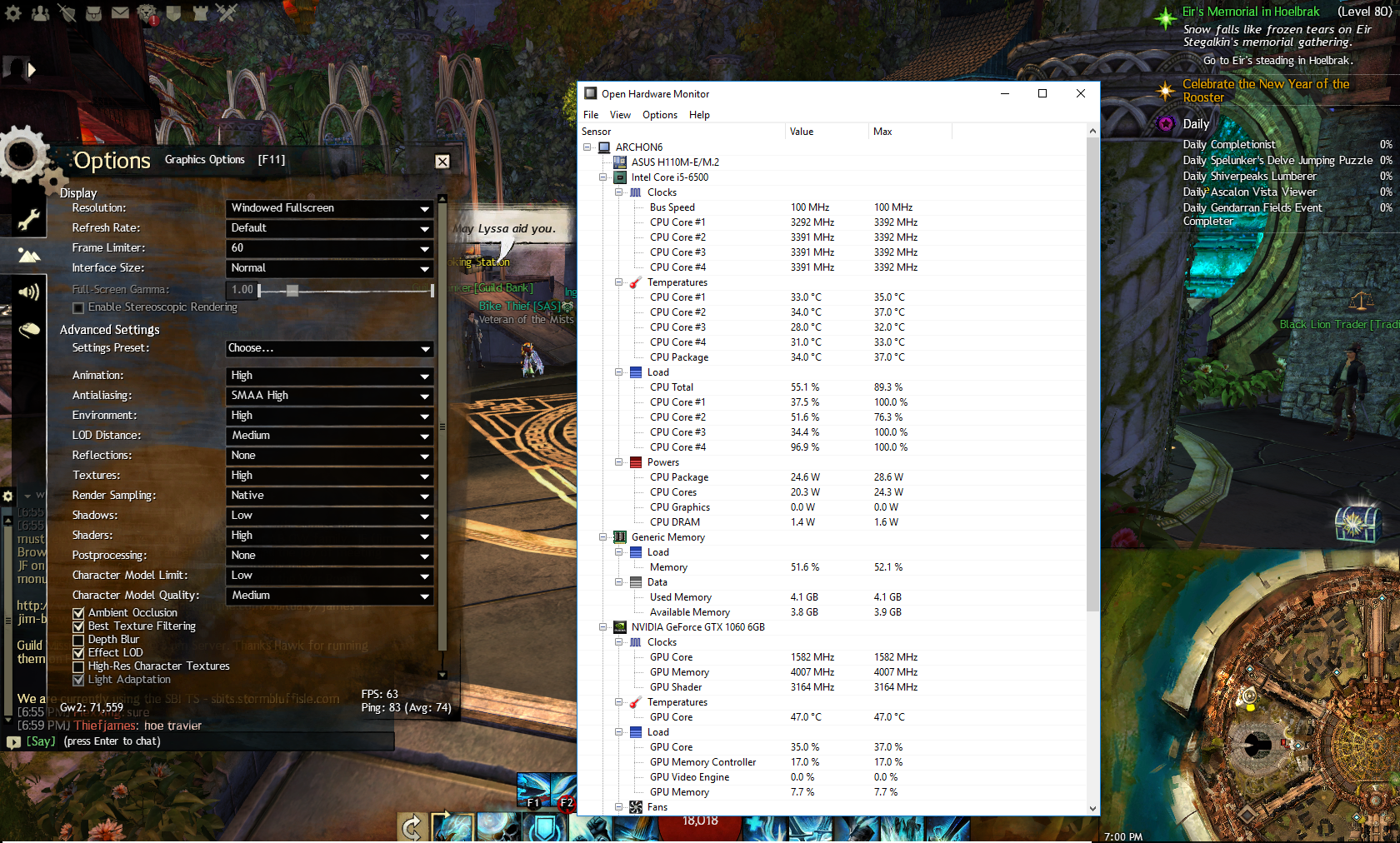Viewport: 1400px width, 843px height.
Task: Open the Hero panel sword-shield icon
Action: coord(67,12)
